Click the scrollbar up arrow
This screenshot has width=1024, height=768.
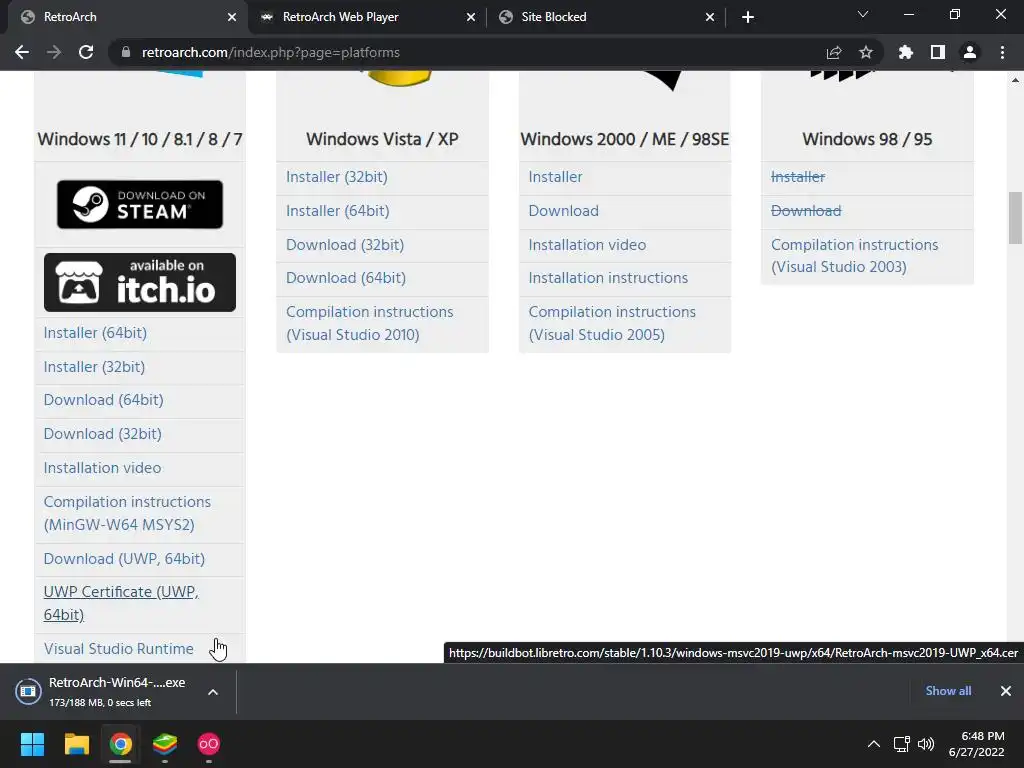pos(1015,80)
